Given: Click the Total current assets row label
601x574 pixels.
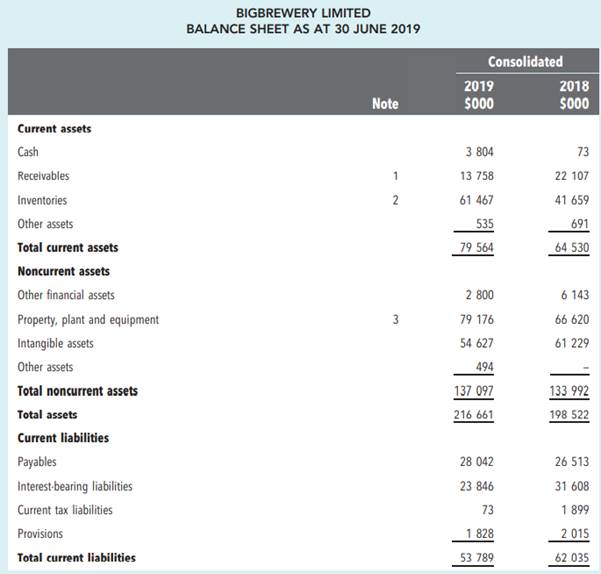Looking at the screenshot, I should coord(68,248).
